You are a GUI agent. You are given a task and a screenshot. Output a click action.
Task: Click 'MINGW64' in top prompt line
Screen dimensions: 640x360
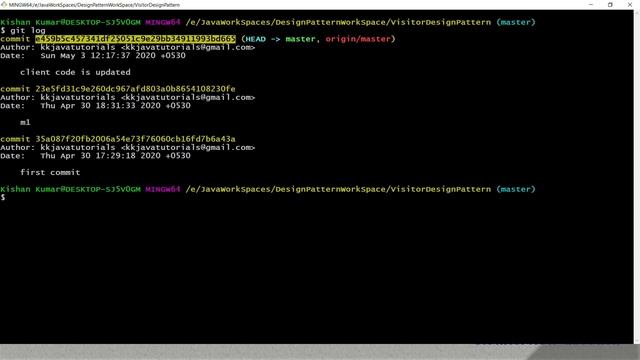click(163, 22)
